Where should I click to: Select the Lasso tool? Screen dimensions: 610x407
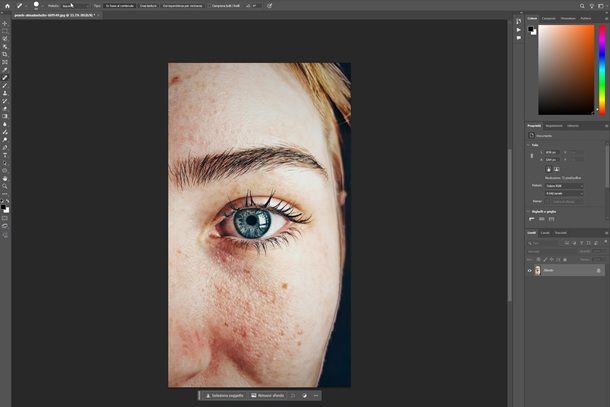pyautogui.click(x=5, y=39)
